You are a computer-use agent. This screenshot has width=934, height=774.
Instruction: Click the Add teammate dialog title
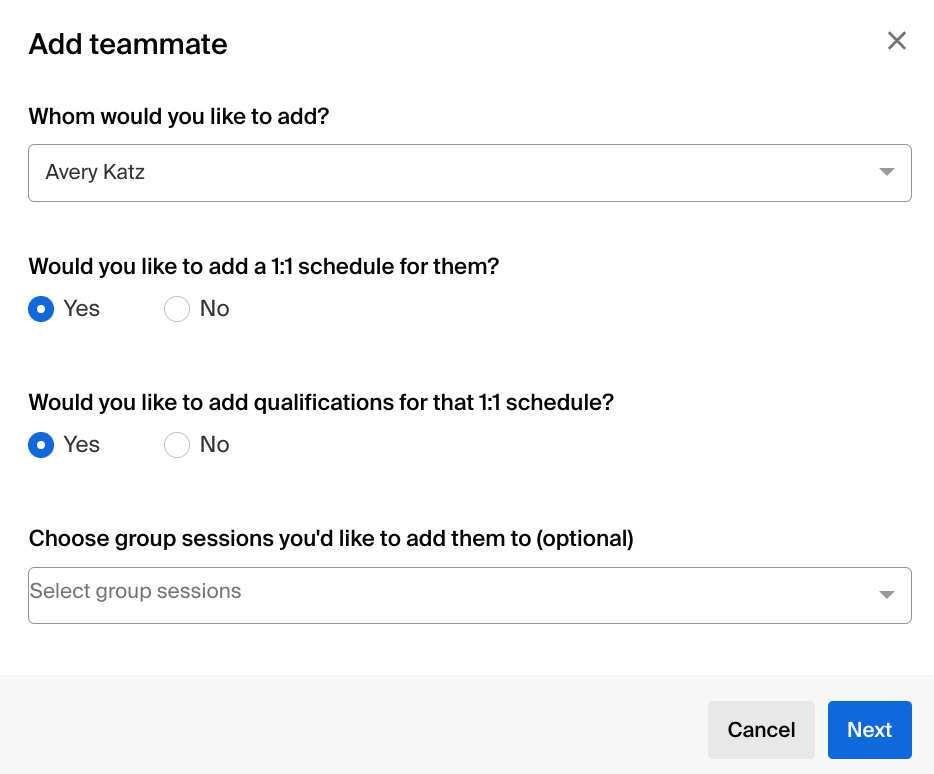coord(127,44)
